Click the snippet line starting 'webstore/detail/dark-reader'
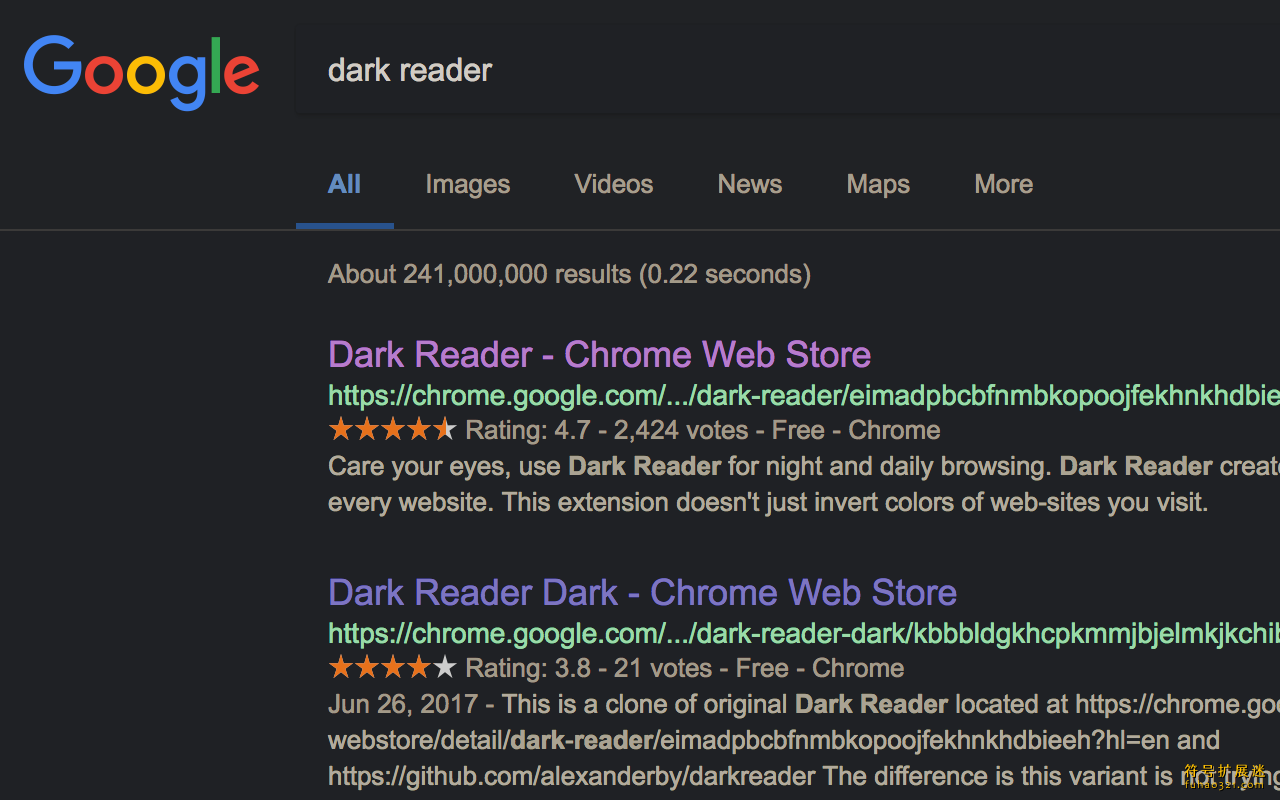The width and height of the screenshot is (1280, 800). (x=774, y=740)
